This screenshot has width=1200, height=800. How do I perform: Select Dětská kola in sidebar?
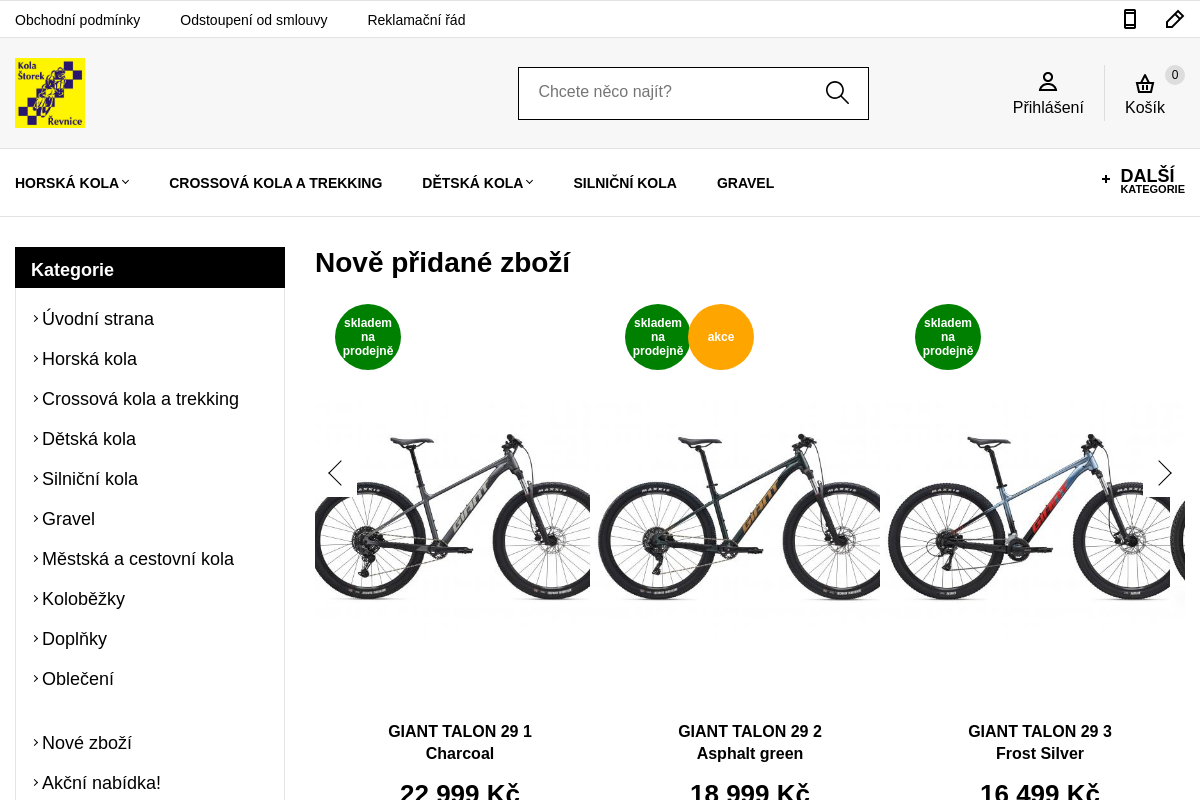click(89, 439)
